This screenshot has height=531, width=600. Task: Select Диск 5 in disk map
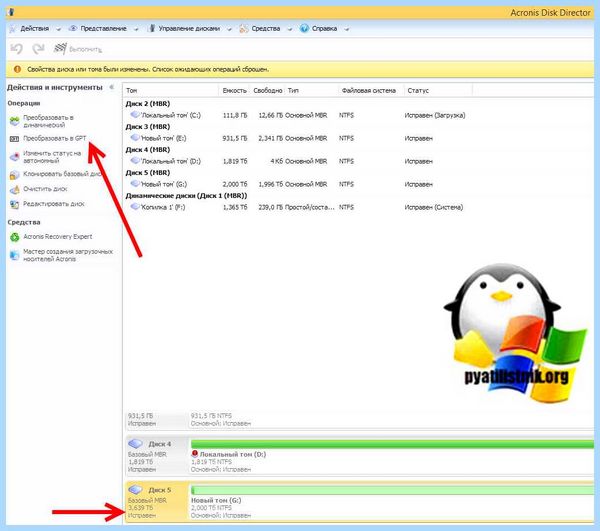click(157, 502)
